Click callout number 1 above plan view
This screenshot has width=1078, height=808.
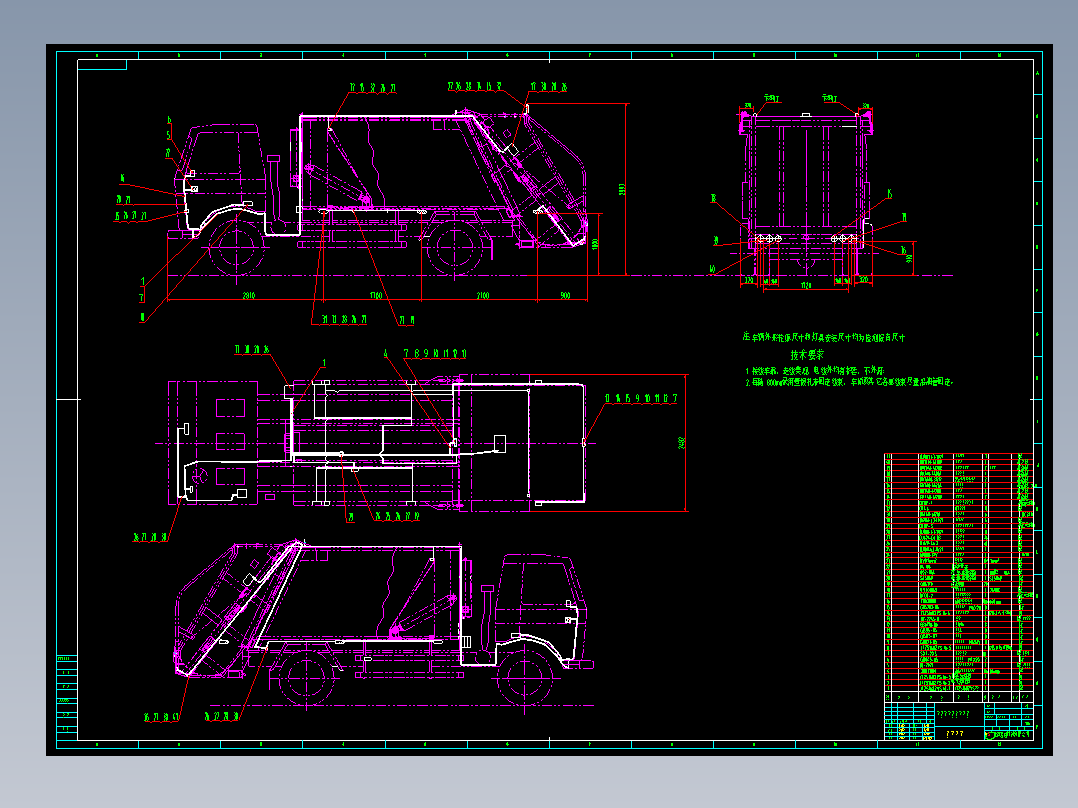pos(324,363)
